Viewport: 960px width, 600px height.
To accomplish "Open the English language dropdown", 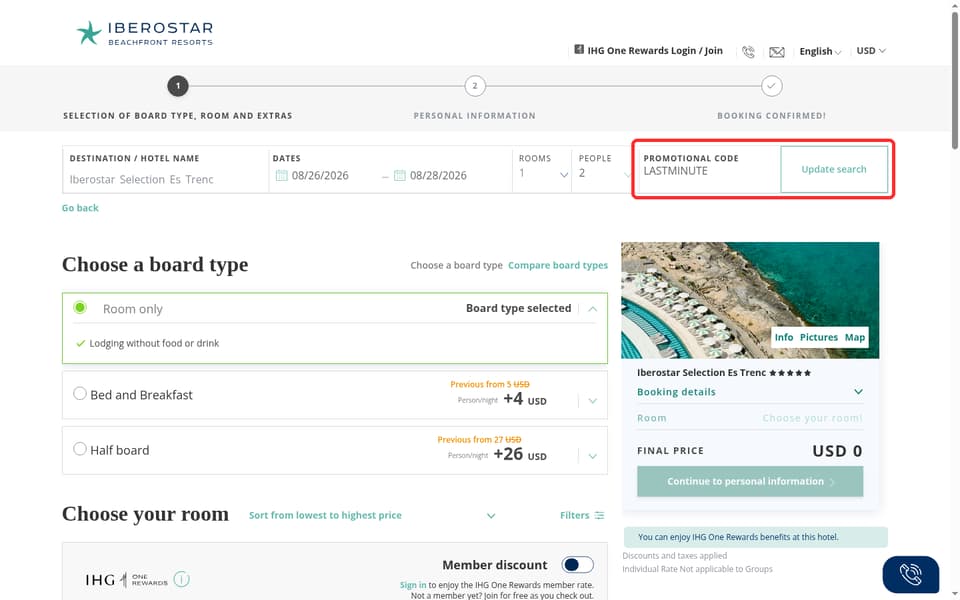I will (x=820, y=51).
